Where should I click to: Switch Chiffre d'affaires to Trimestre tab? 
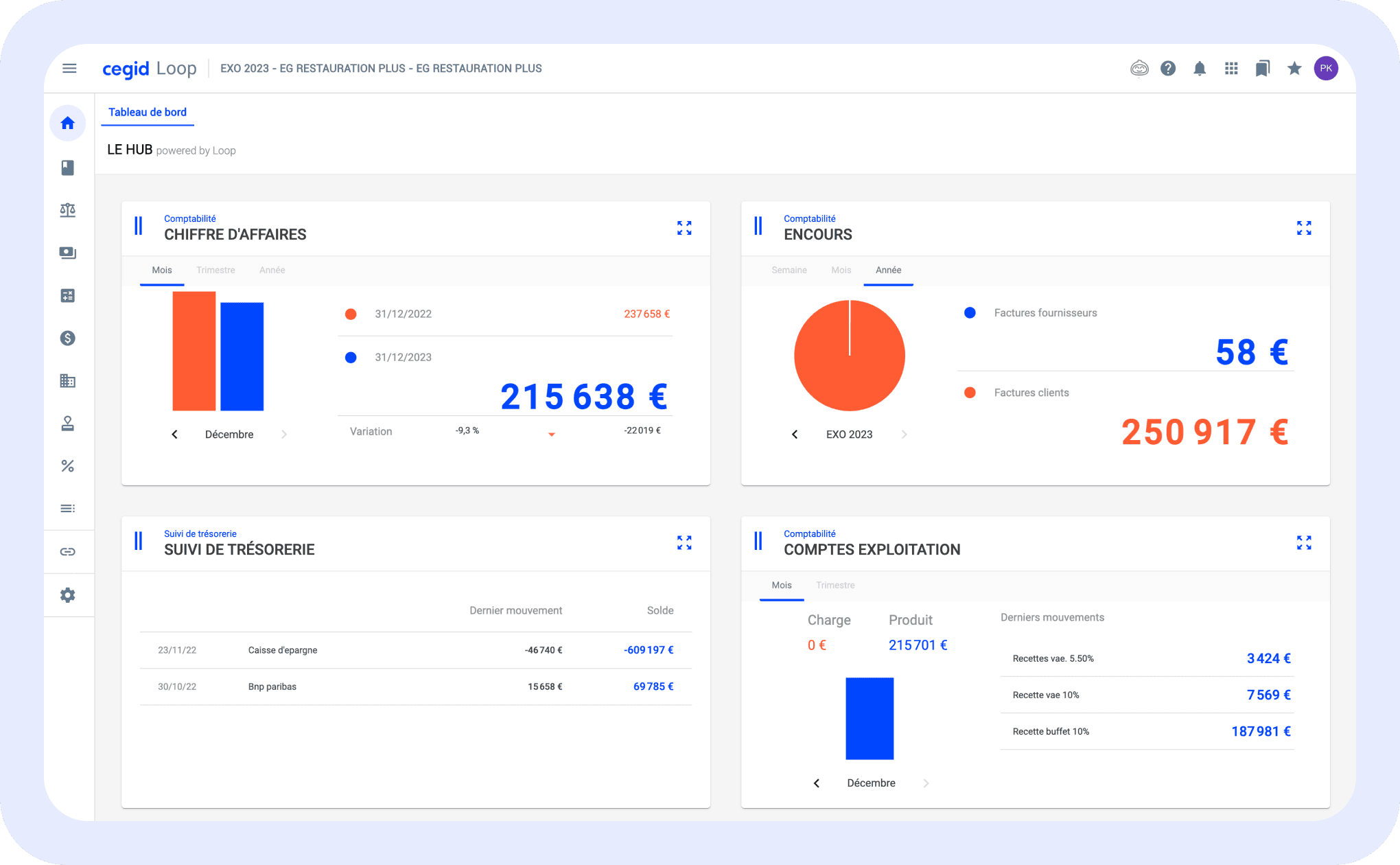click(215, 270)
